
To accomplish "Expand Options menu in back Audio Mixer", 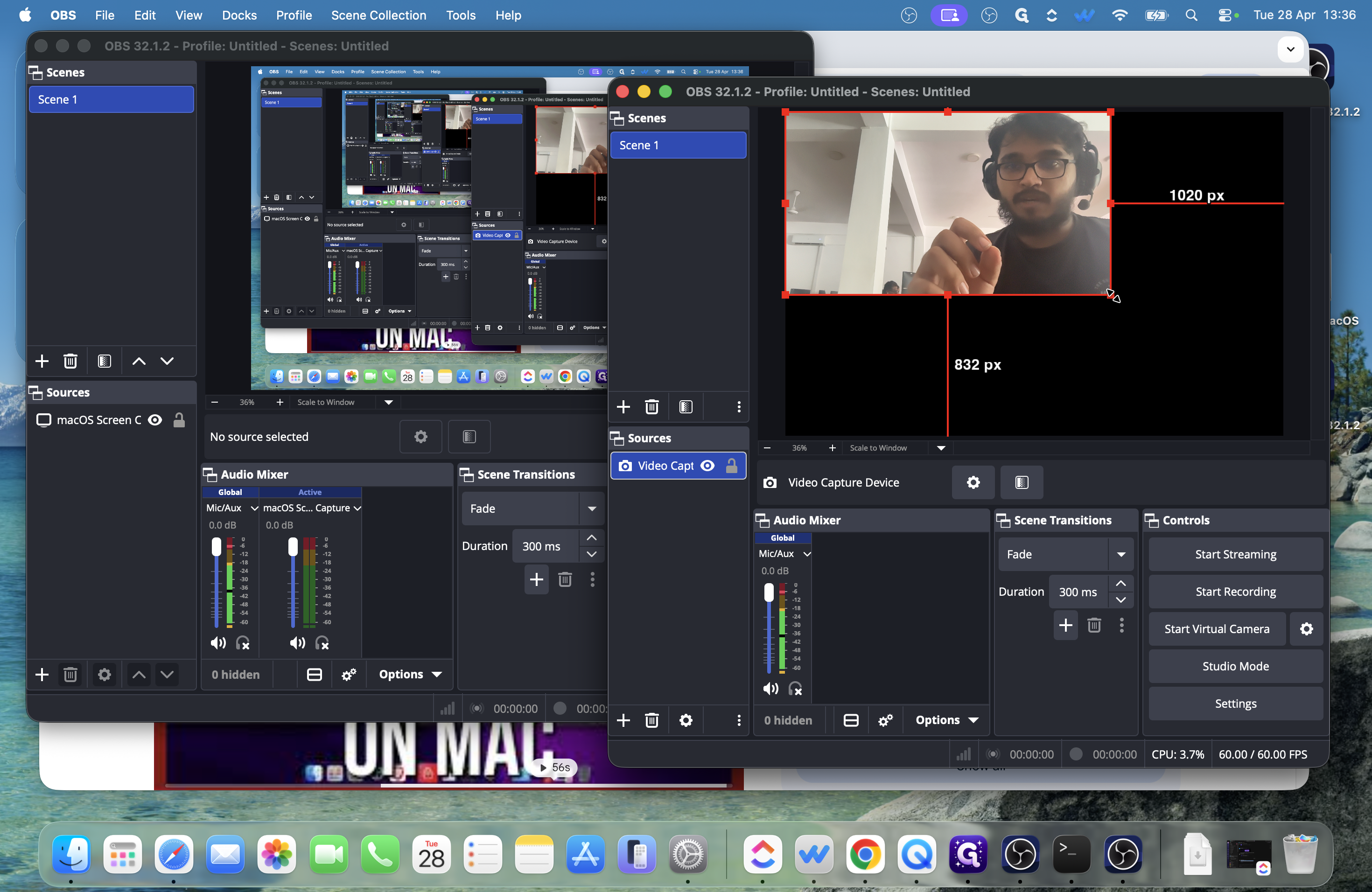I will 411,674.
